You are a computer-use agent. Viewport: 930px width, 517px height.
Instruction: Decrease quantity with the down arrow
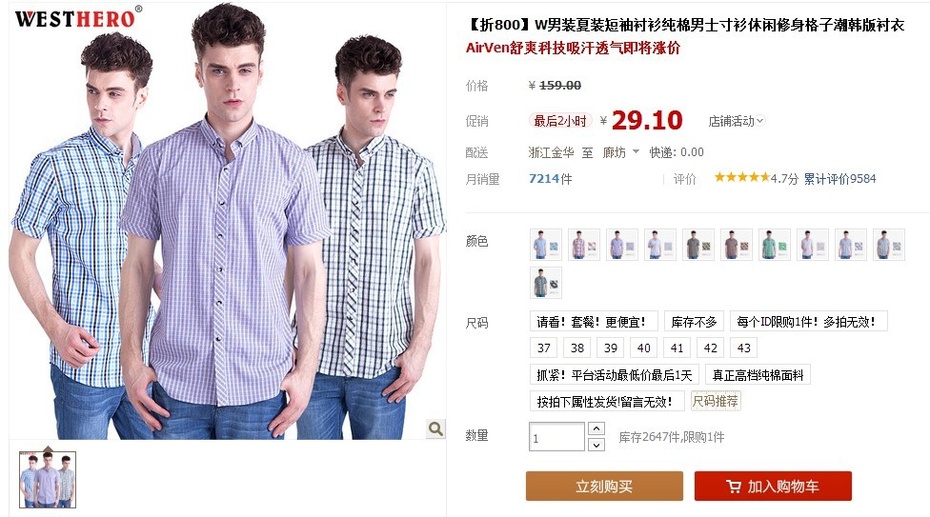(596, 444)
